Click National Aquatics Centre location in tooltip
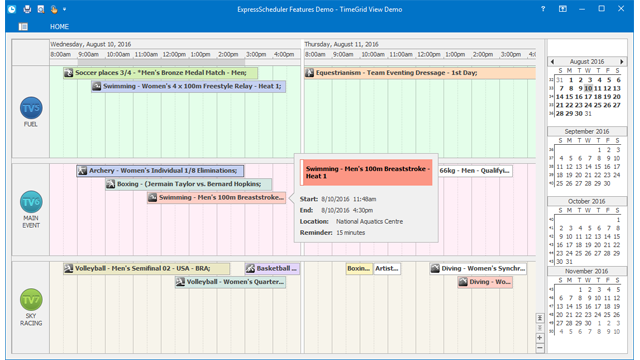The width and height of the screenshot is (640, 360). tap(369, 222)
